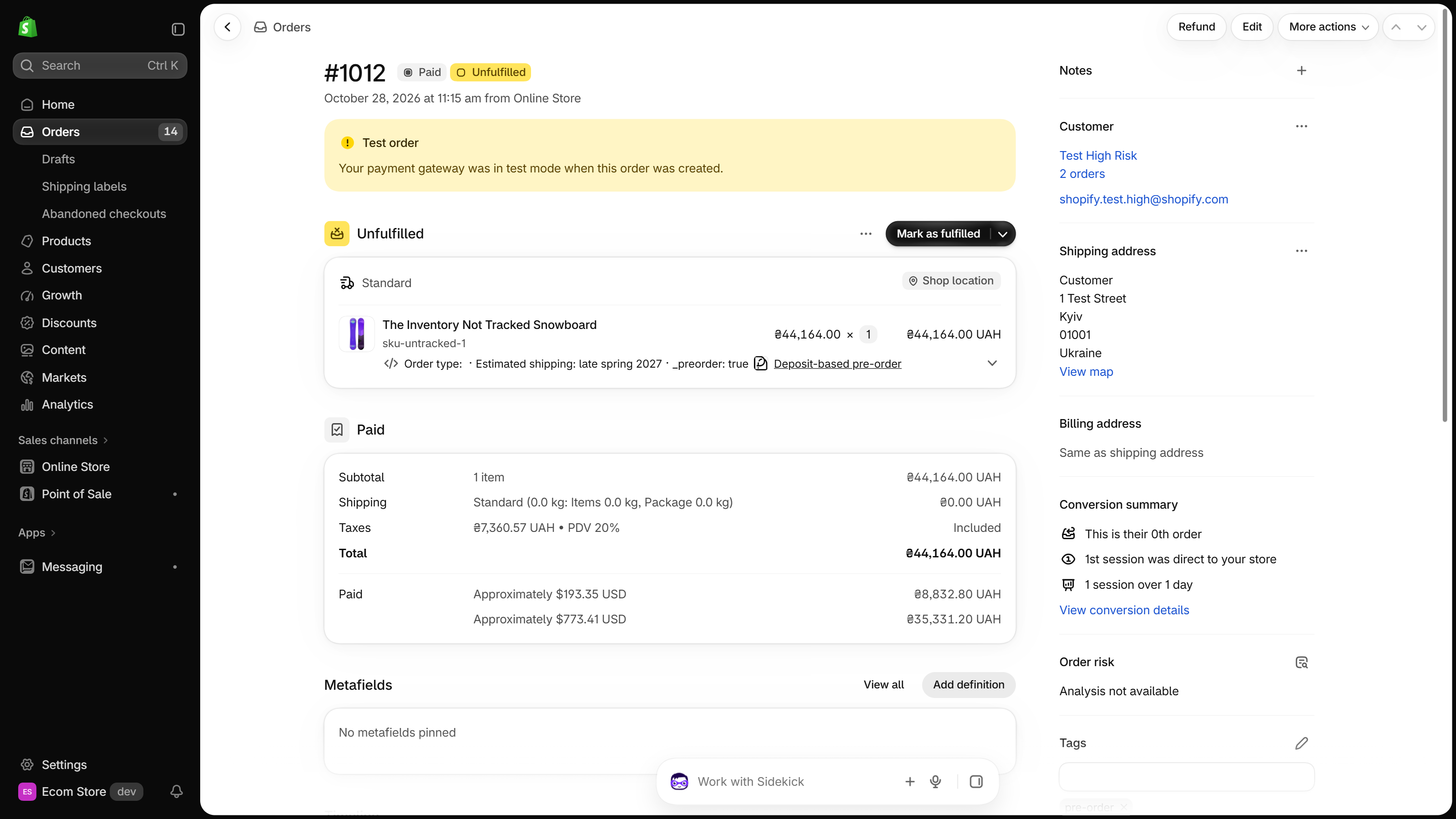This screenshot has height=819, width=1456.
Task: Collapse the sidebar panel icon
Action: tap(178, 29)
